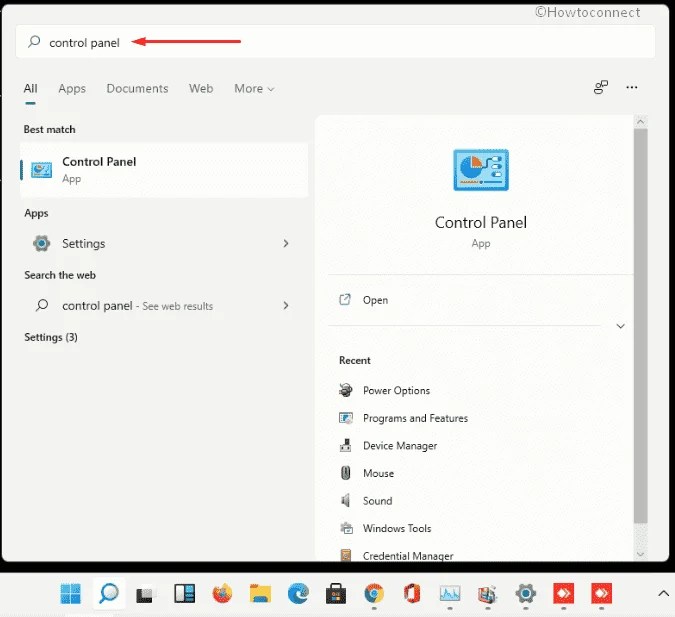
Task: Open Mouse settings from Recent
Action: pyautogui.click(x=378, y=473)
